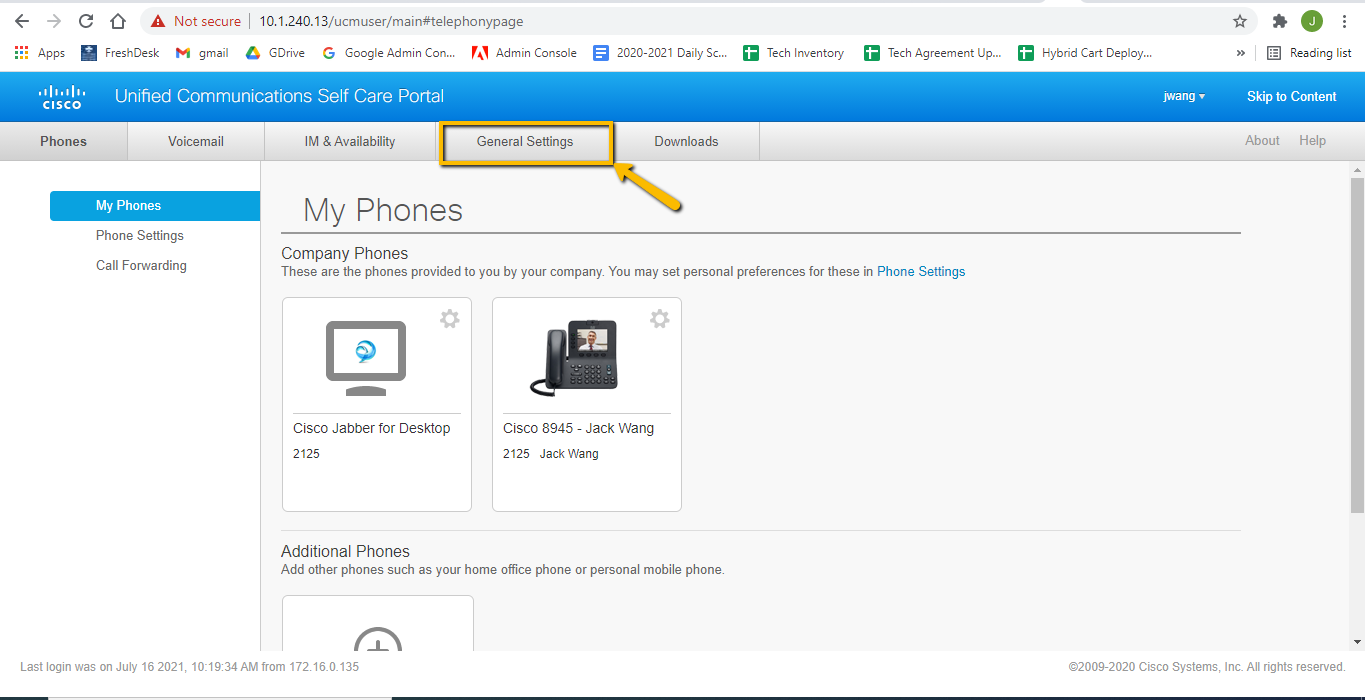Open the Chrome three-dot menu
Viewport: 1365px width, 700px height.
tap(1344, 21)
